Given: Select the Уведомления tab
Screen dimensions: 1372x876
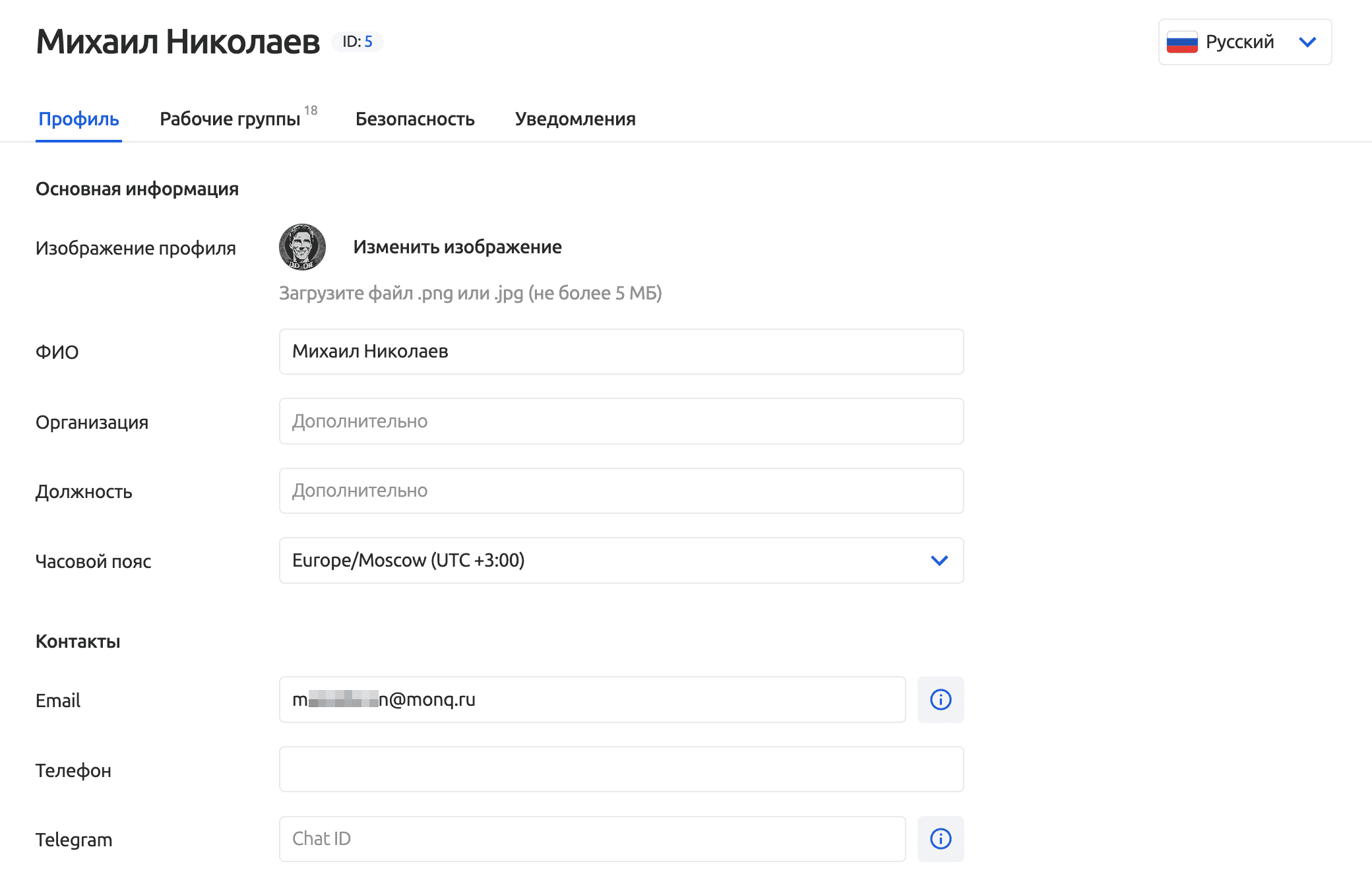Looking at the screenshot, I should (575, 119).
